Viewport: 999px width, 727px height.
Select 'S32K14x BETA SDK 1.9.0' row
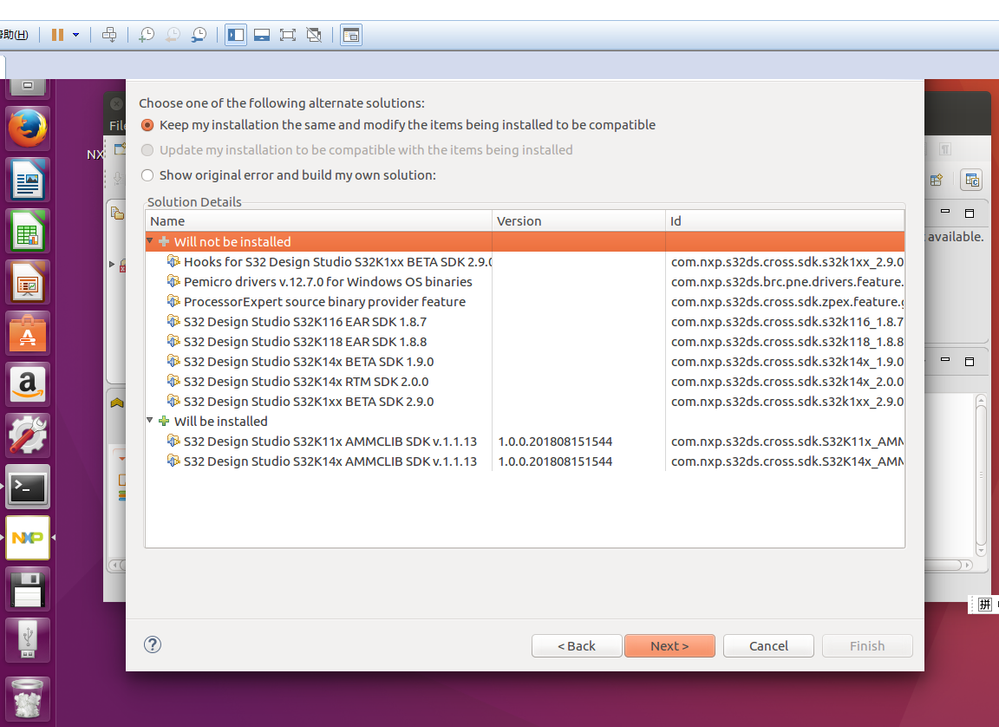[525, 361]
